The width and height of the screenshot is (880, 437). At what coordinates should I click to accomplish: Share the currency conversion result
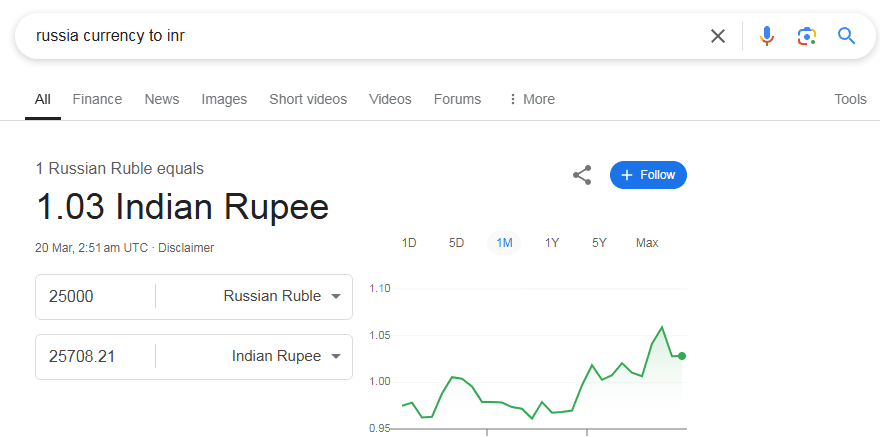[x=582, y=175]
